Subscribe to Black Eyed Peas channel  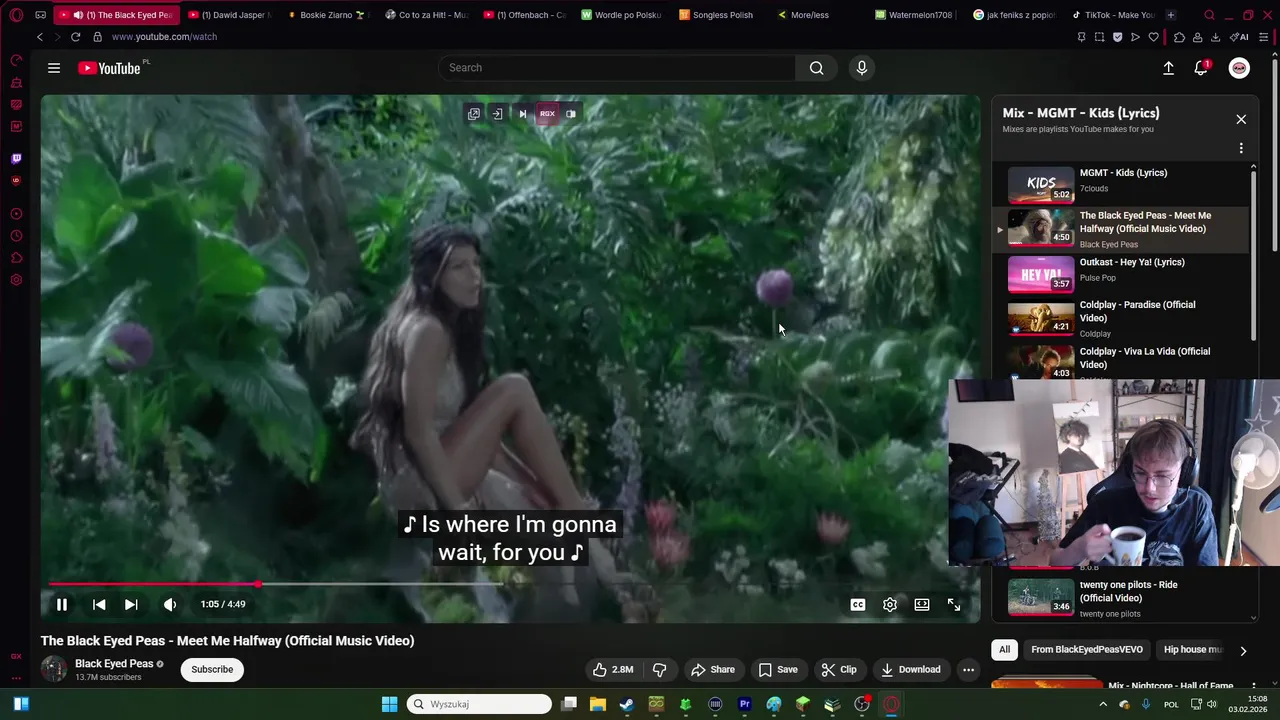pos(212,669)
